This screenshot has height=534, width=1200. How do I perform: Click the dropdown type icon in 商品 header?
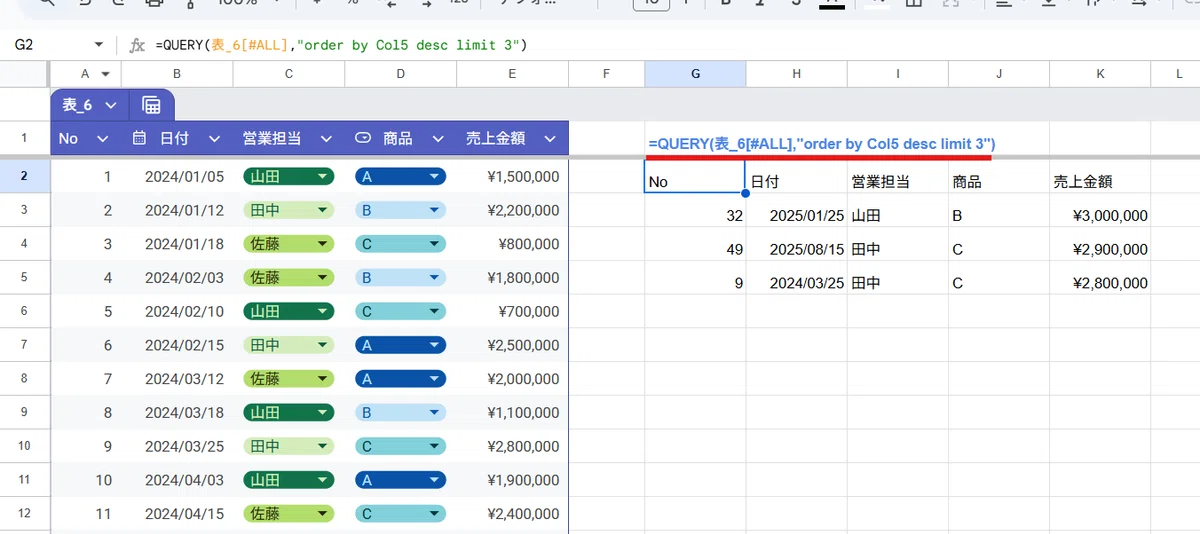pos(363,138)
